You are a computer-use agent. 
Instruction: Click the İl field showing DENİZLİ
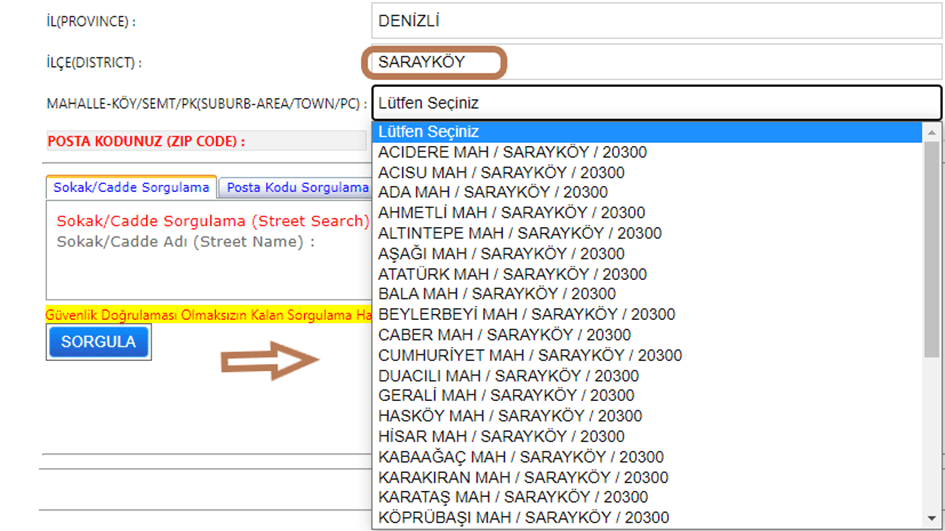coord(656,21)
